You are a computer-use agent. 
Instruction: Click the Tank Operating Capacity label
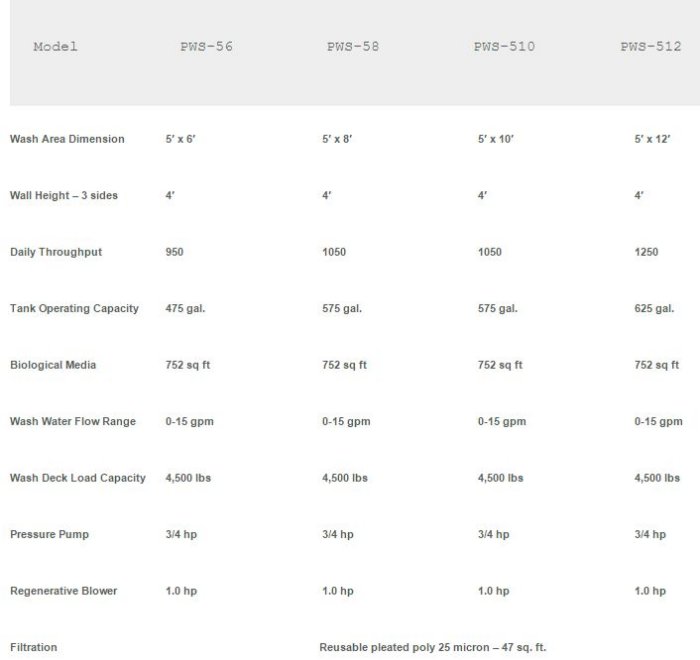tap(74, 308)
